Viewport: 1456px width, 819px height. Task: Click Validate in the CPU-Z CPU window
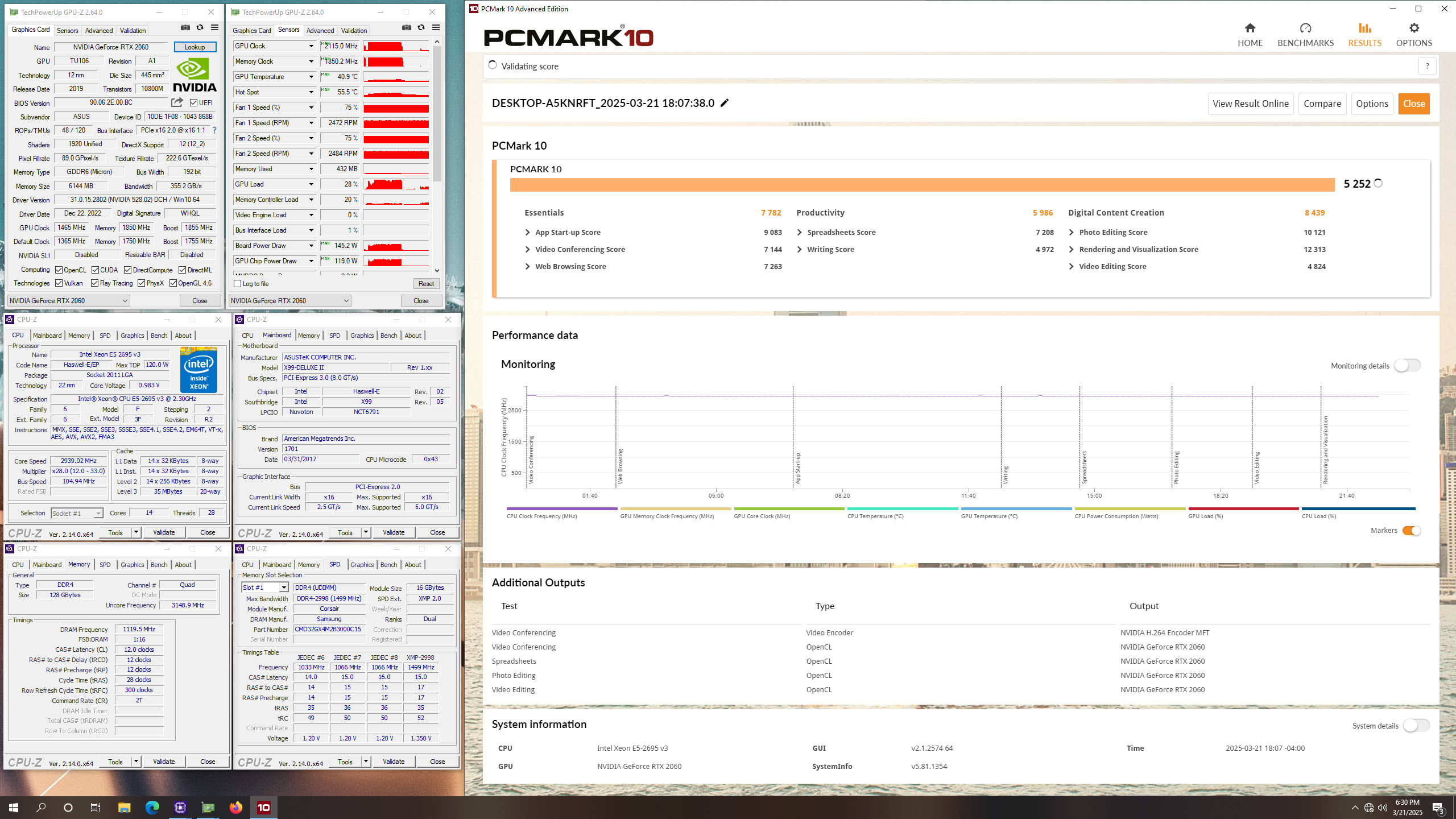pos(164,532)
